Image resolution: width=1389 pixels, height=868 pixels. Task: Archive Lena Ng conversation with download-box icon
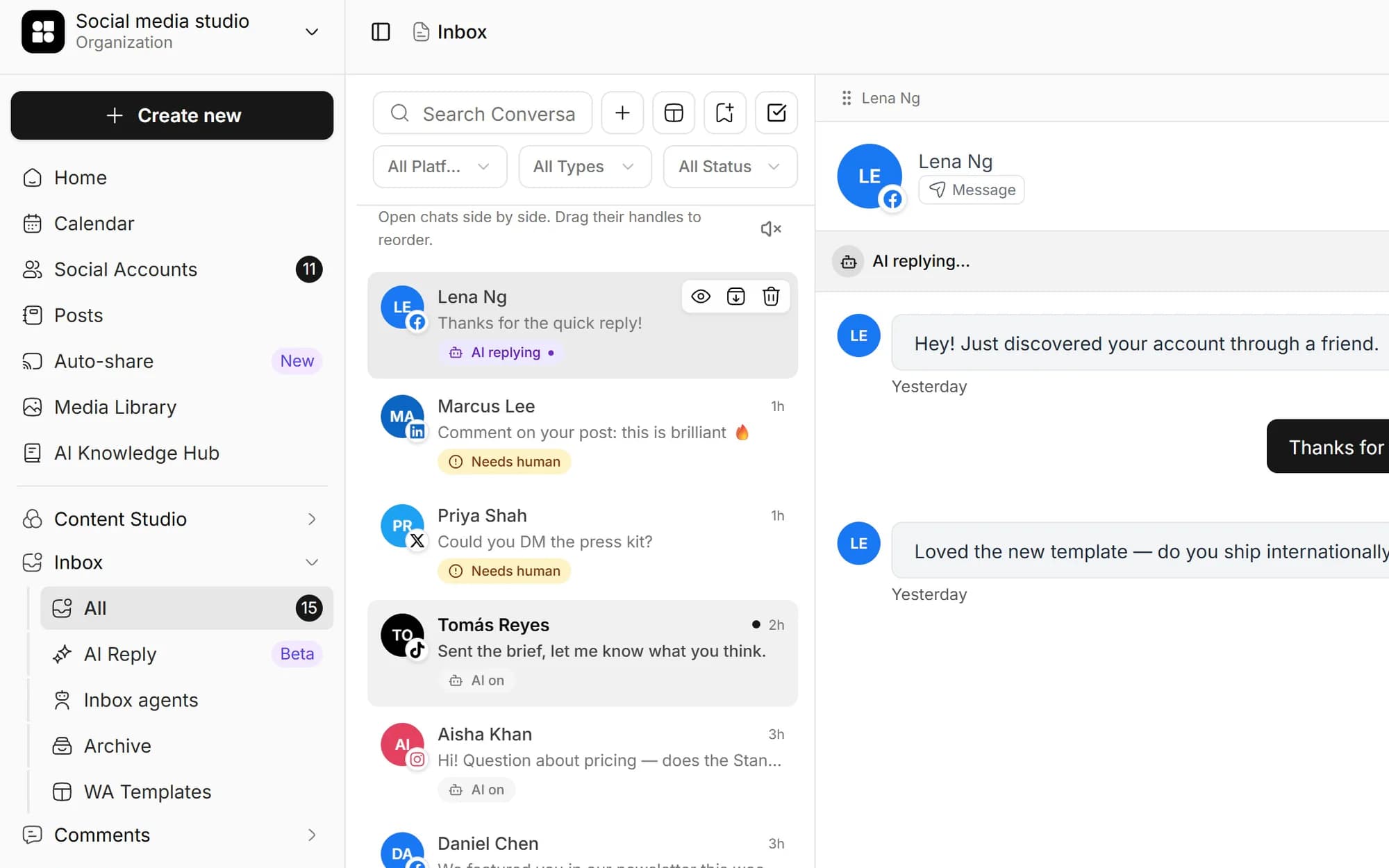pyautogui.click(x=735, y=297)
